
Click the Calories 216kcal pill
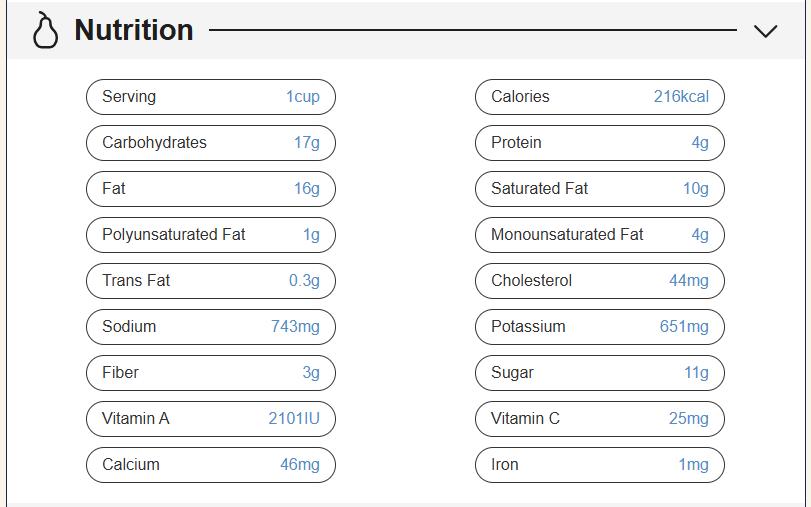(599, 97)
